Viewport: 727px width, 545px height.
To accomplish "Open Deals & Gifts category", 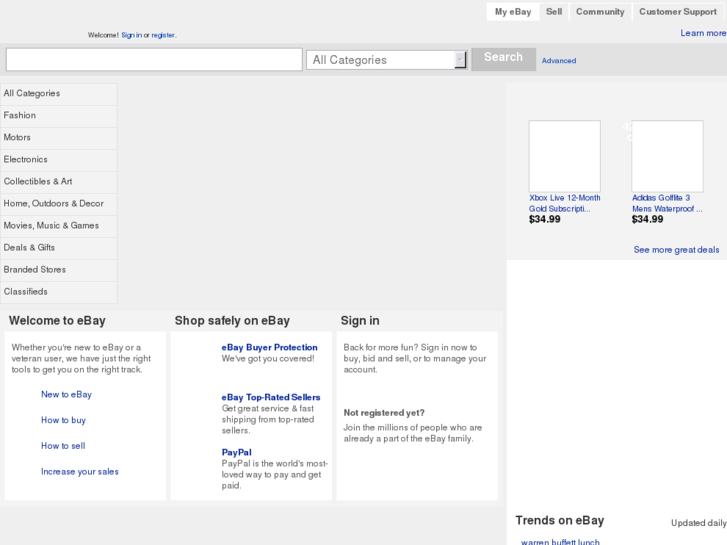I will pos(59,248).
